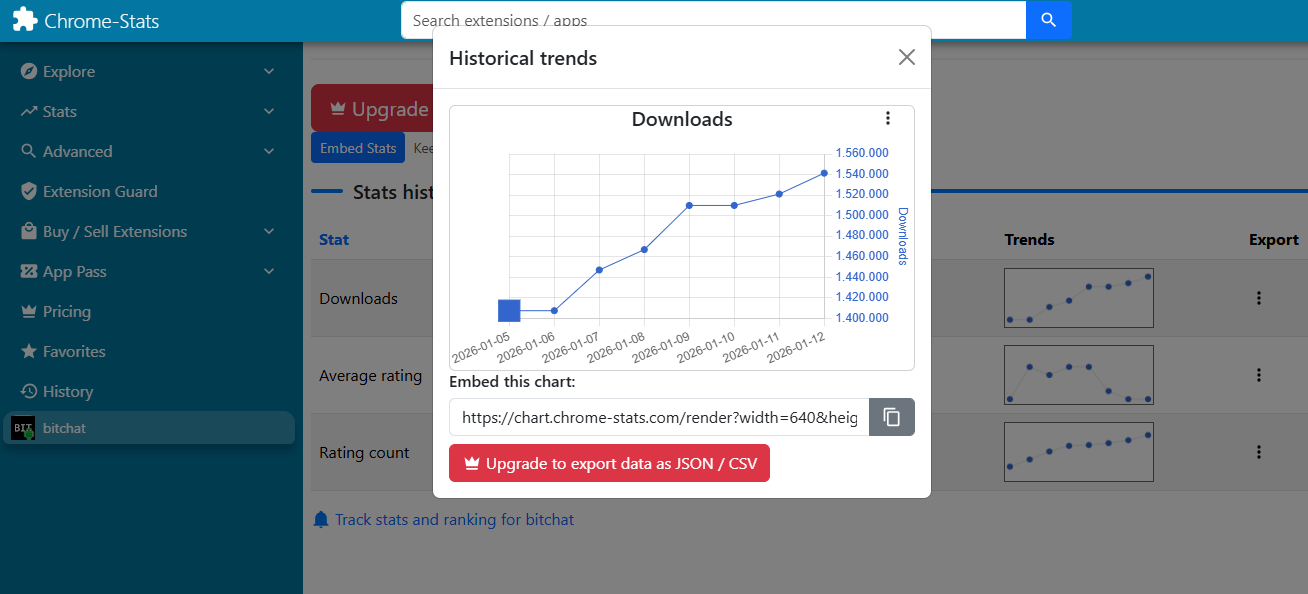The width and height of the screenshot is (1308, 594).
Task: Click the Chrome-Stats puzzle logo icon
Action: pos(25,21)
